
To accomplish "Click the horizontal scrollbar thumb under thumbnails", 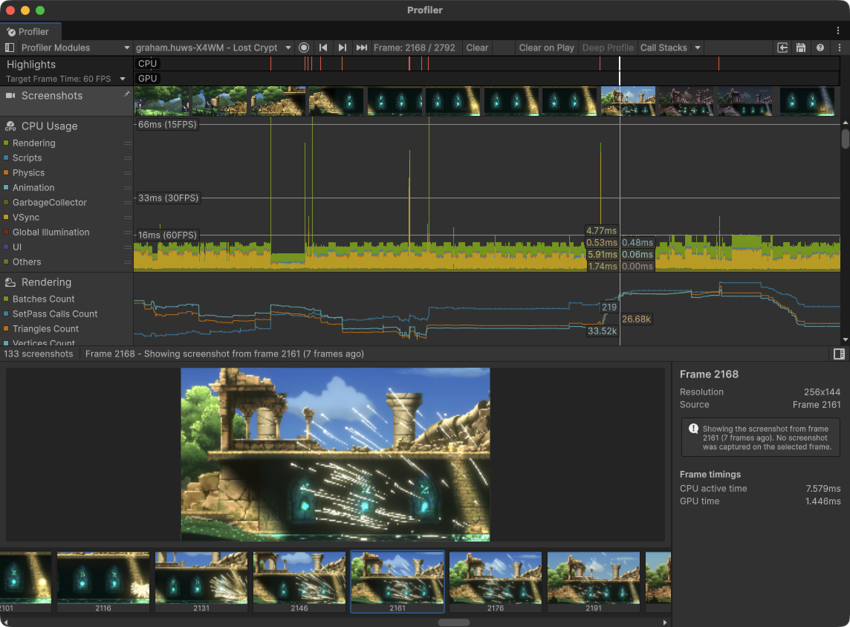I will click(x=454, y=622).
